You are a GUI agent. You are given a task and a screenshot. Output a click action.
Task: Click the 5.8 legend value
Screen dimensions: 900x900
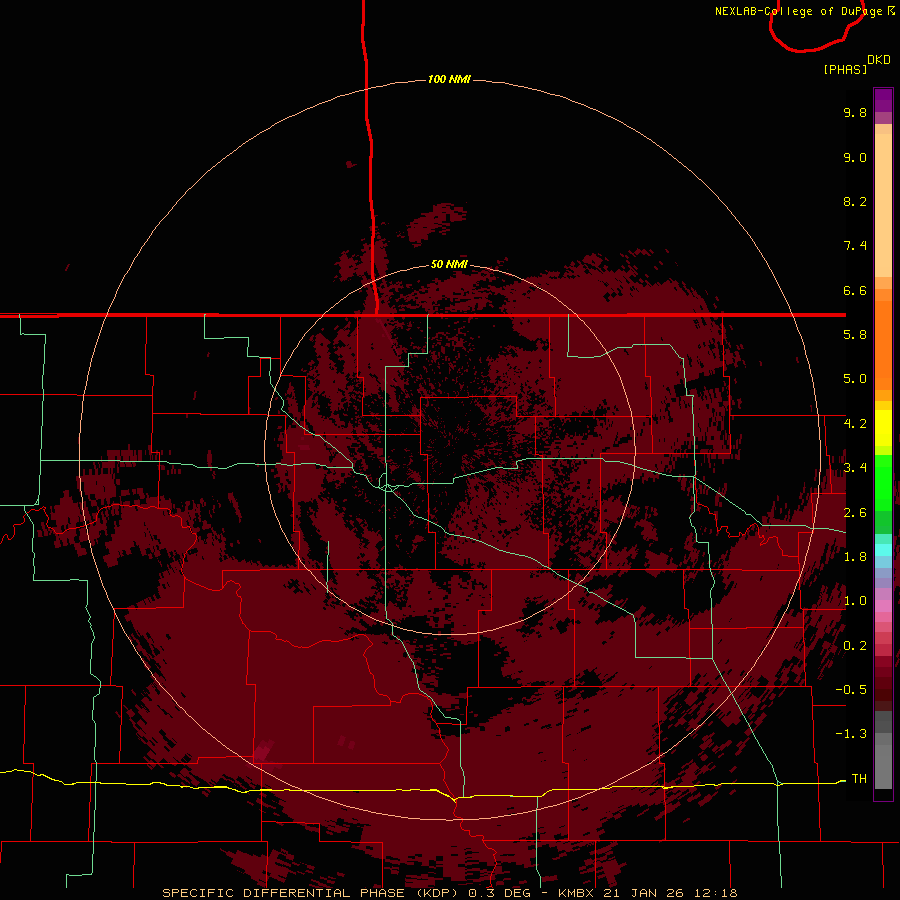click(x=855, y=335)
